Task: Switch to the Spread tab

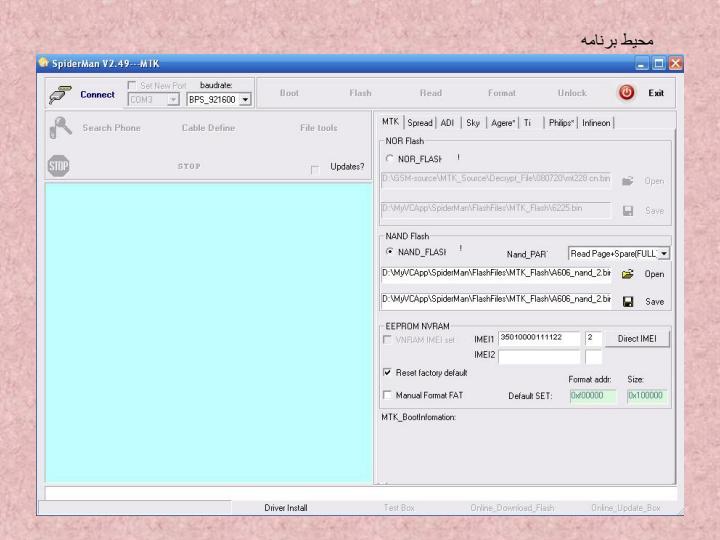Action: pyautogui.click(x=420, y=123)
